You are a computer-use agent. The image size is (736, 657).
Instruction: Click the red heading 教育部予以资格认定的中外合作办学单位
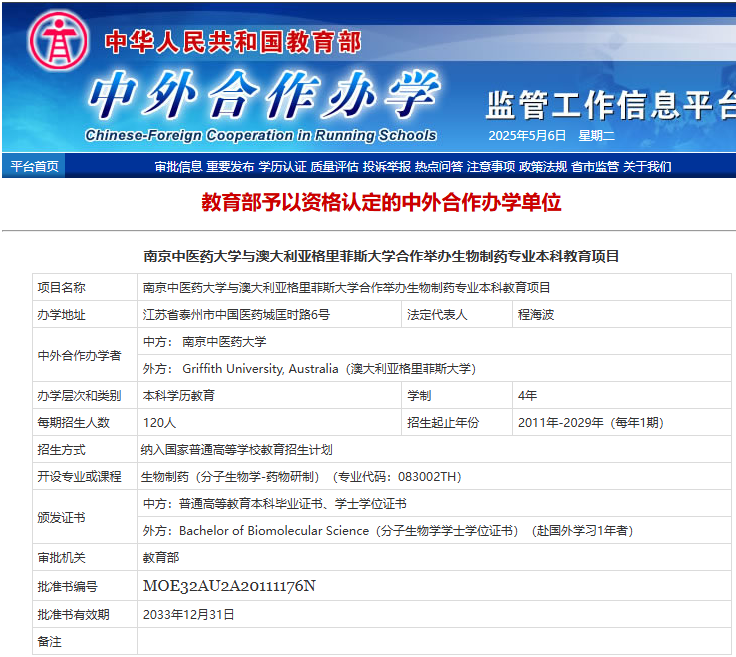(381, 202)
